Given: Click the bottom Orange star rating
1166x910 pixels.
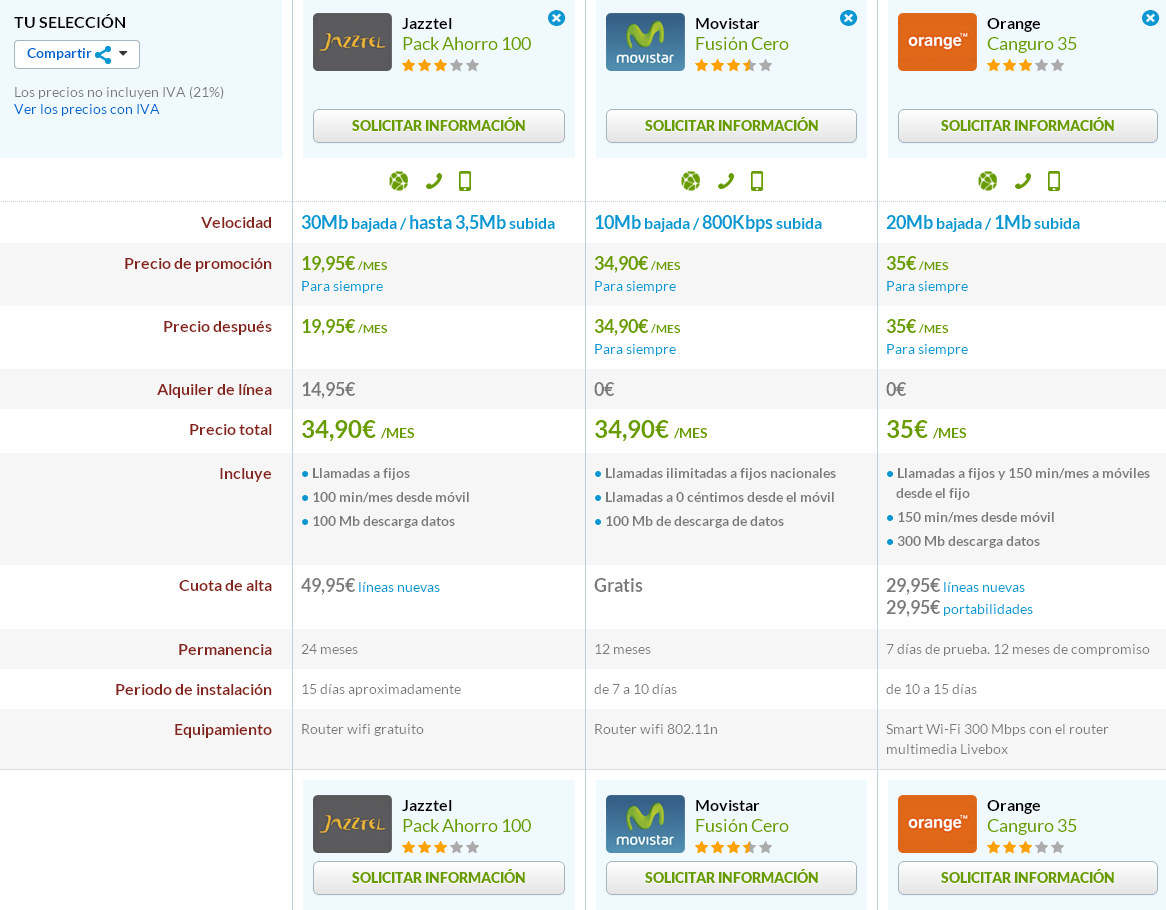Looking at the screenshot, I should 1025,848.
